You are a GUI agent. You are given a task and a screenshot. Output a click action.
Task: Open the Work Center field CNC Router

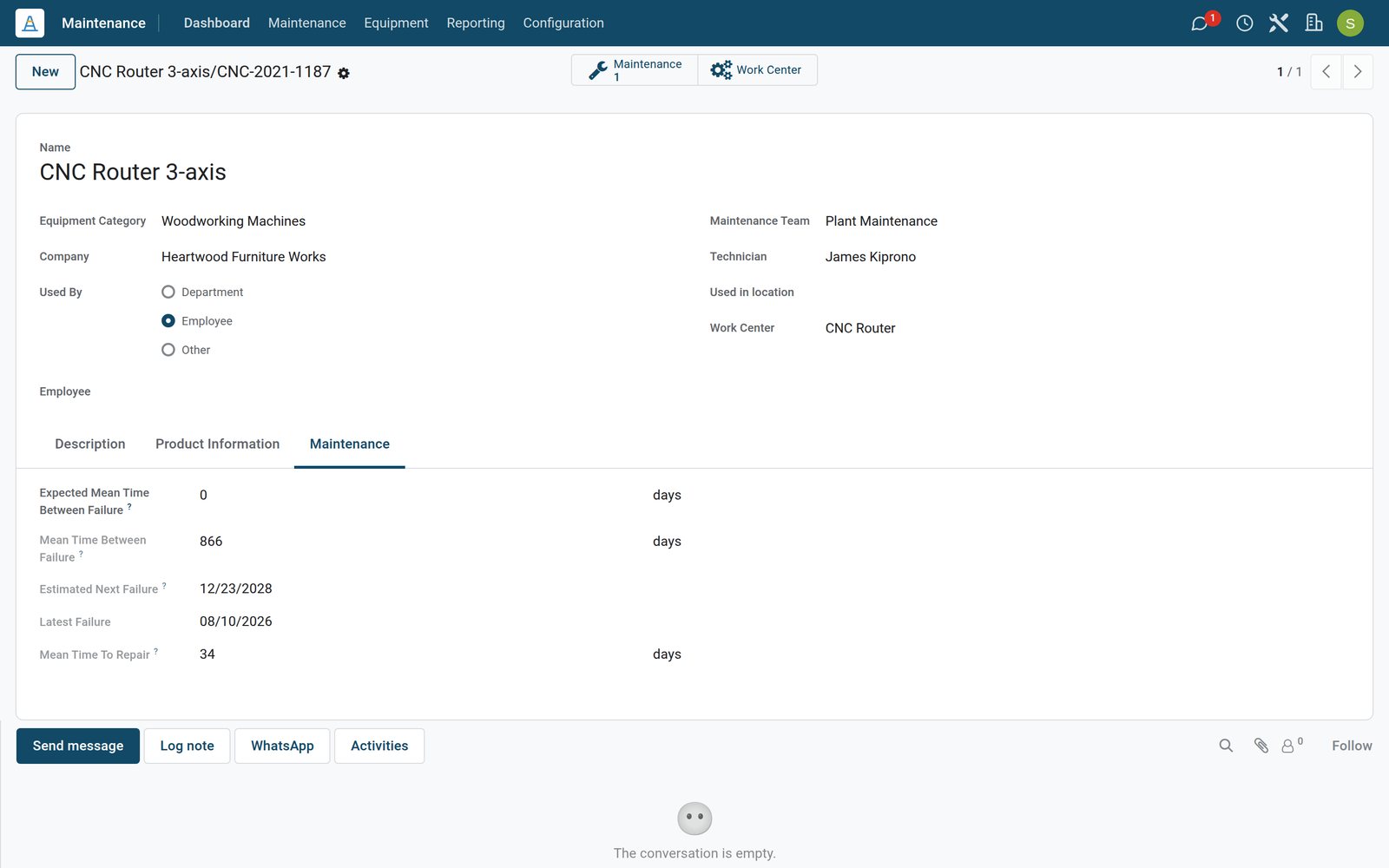[x=1085, y=328]
